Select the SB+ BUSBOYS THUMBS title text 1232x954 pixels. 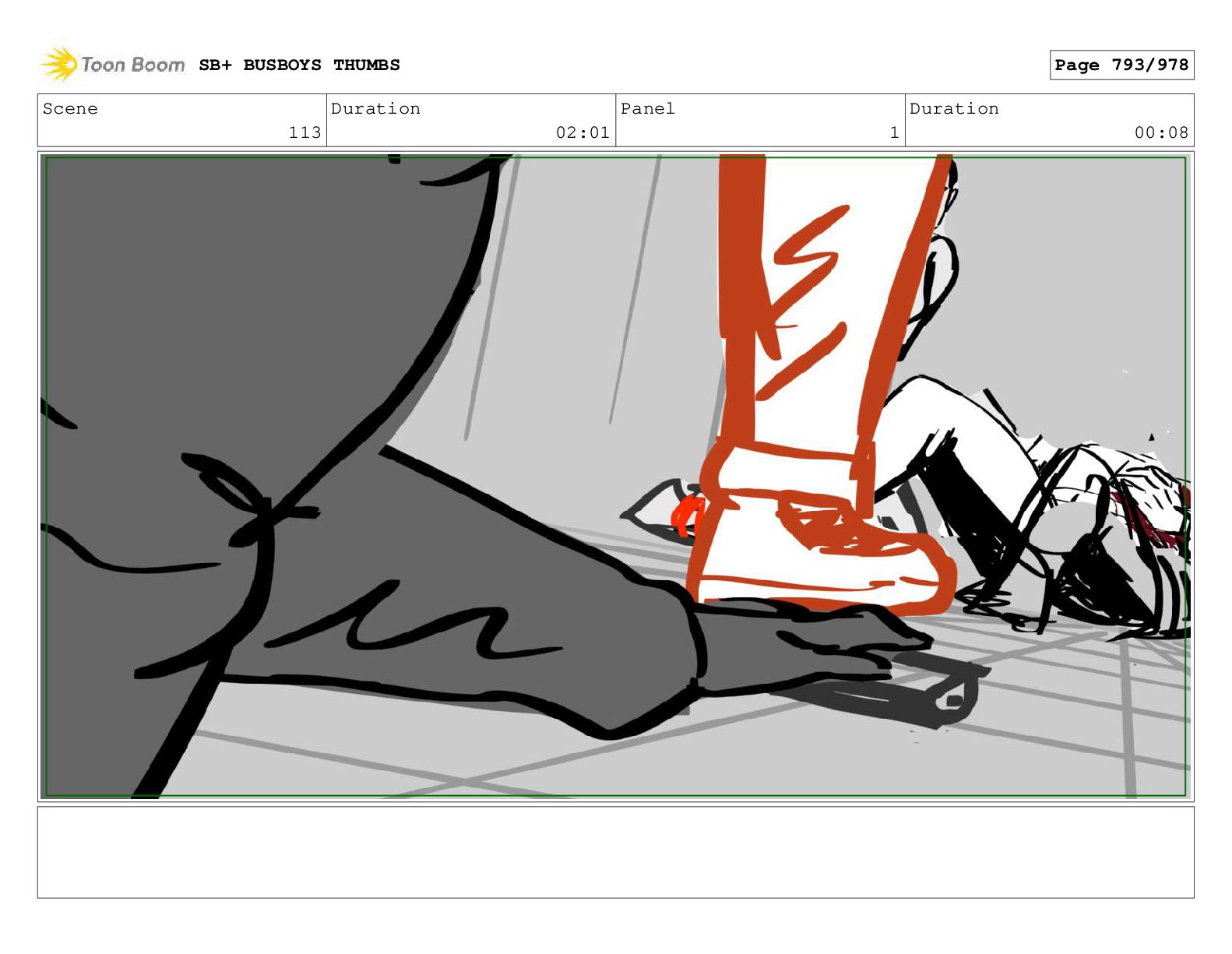point(299,65)
